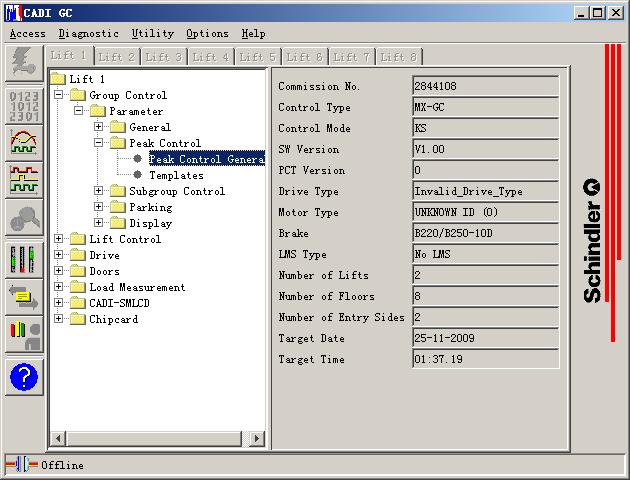The height and width of the screenshot is (480, 630).
Task: Expand the CADI-SMLCD folder
Action: (59, 302)
